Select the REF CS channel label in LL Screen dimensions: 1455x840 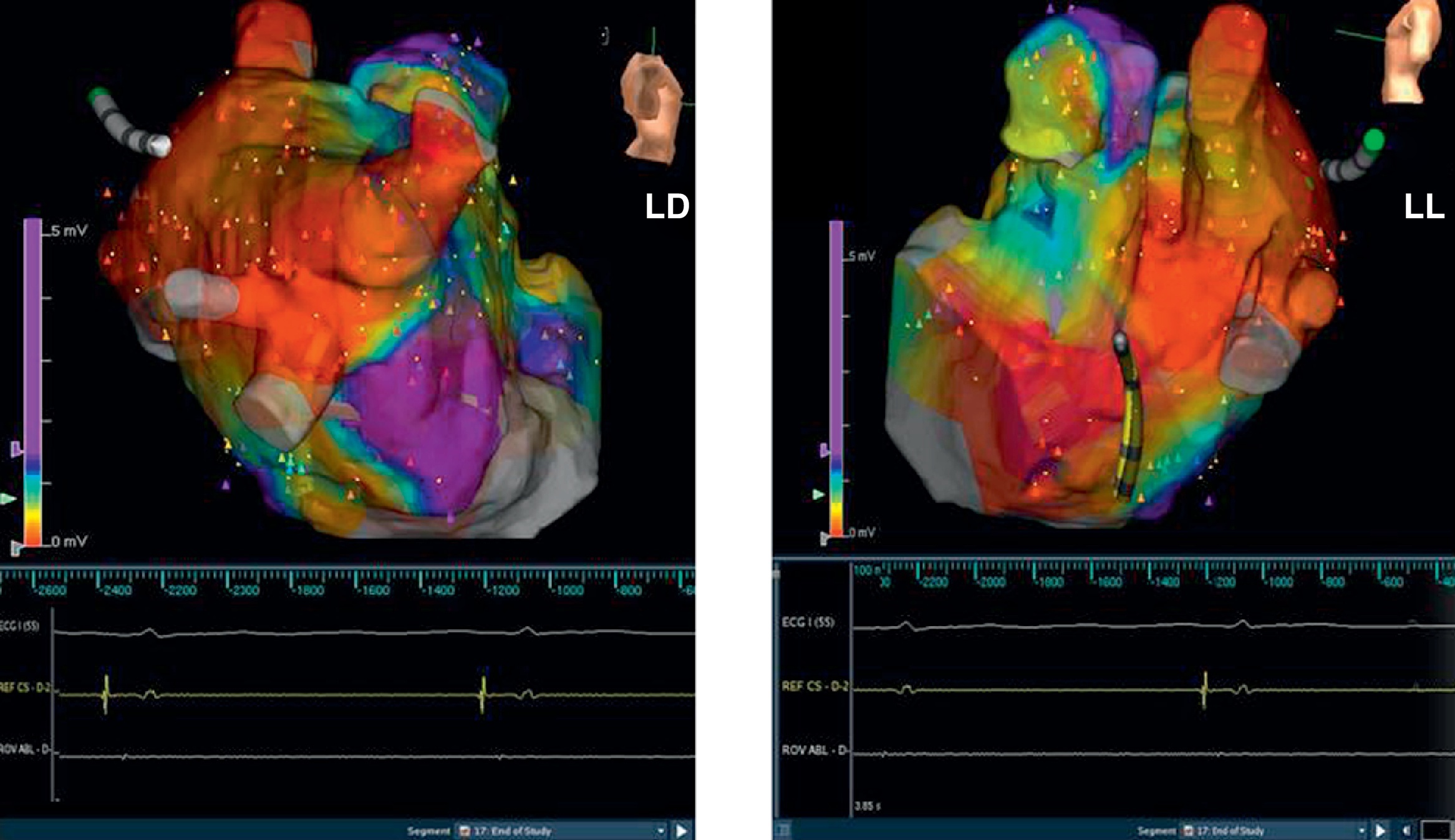pos(815,687)
